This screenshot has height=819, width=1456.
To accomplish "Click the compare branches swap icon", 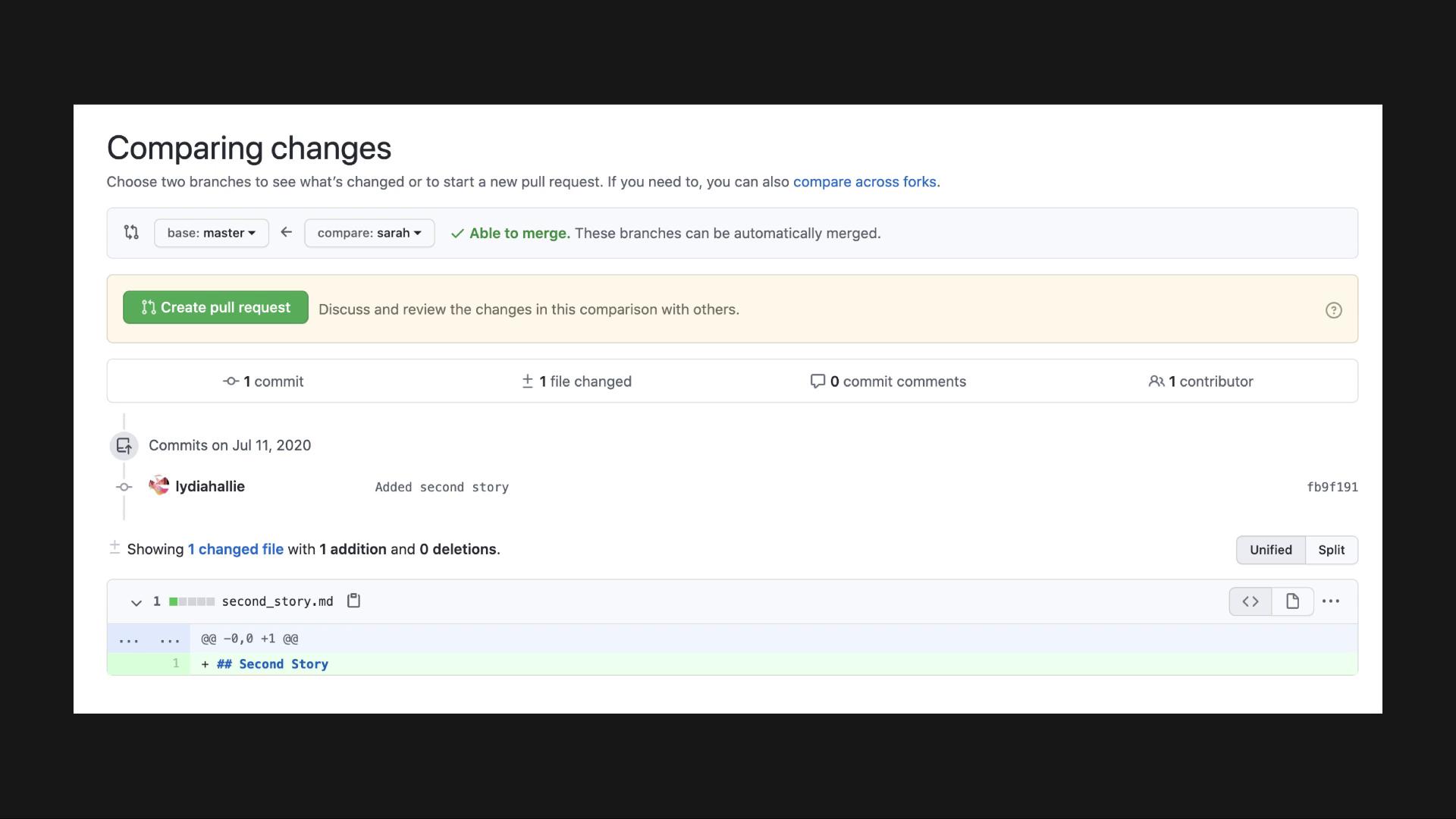I will pos(131,232).
